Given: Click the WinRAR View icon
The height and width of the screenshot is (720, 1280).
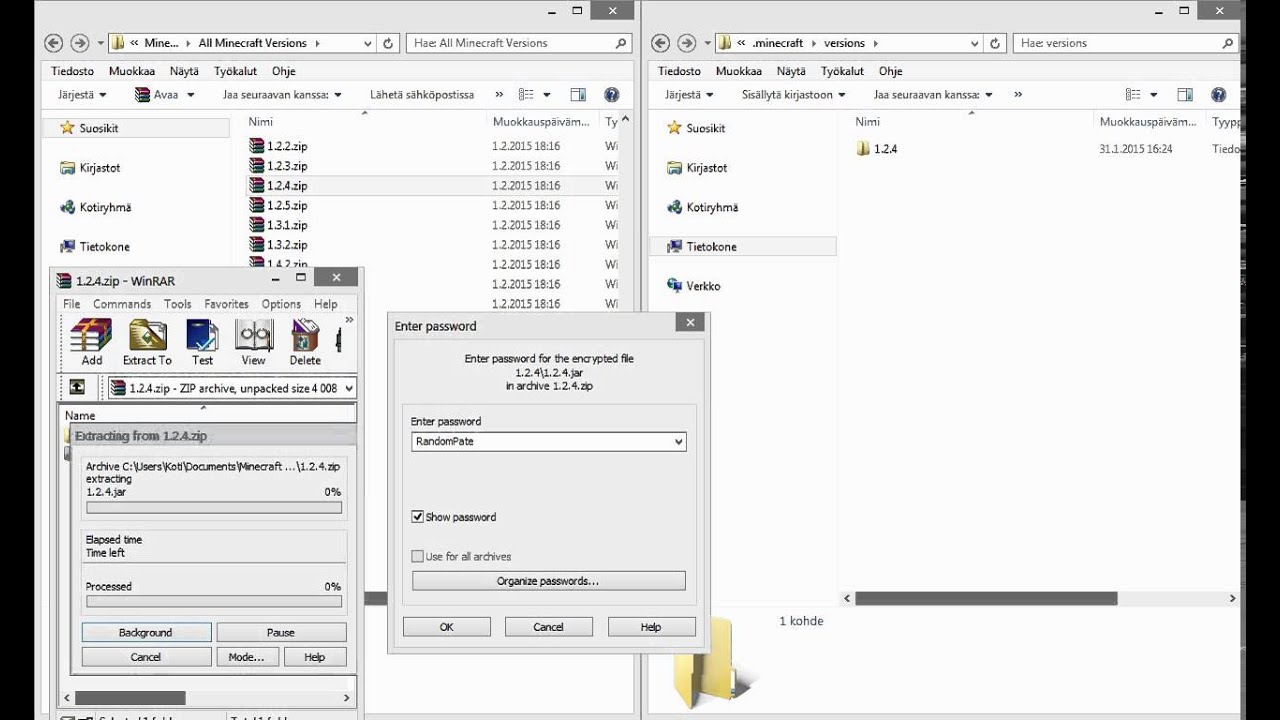Looking at the screenshot, I should (254, 342).
